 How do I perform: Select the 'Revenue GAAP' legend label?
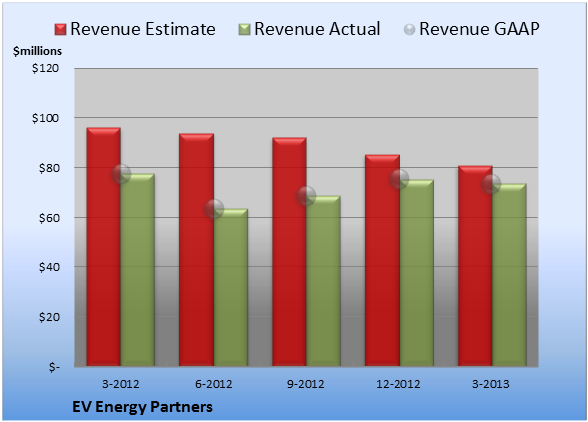coord(479,29)
